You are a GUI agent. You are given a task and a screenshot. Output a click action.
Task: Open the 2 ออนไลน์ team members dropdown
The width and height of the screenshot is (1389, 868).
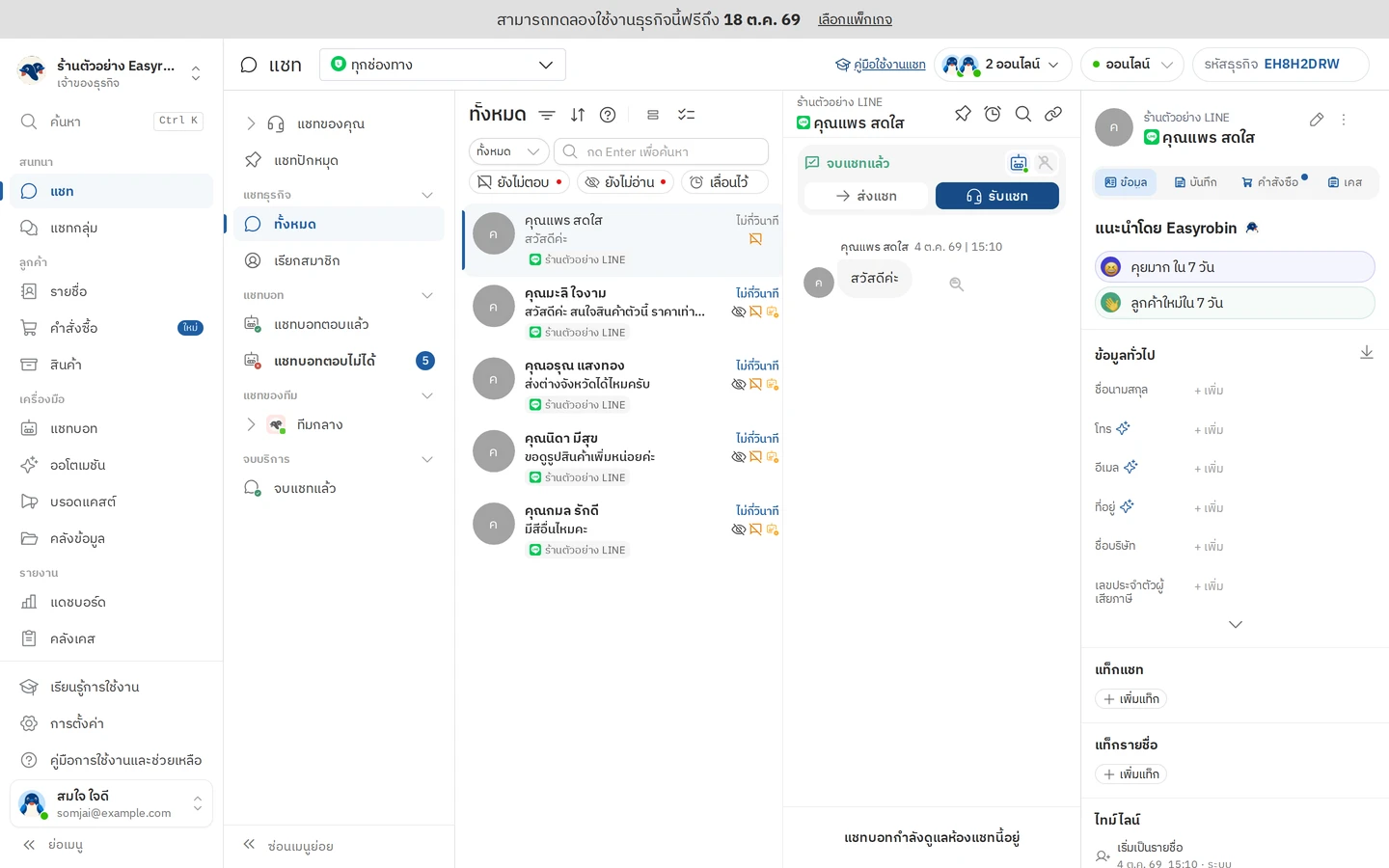(1002, 65)
